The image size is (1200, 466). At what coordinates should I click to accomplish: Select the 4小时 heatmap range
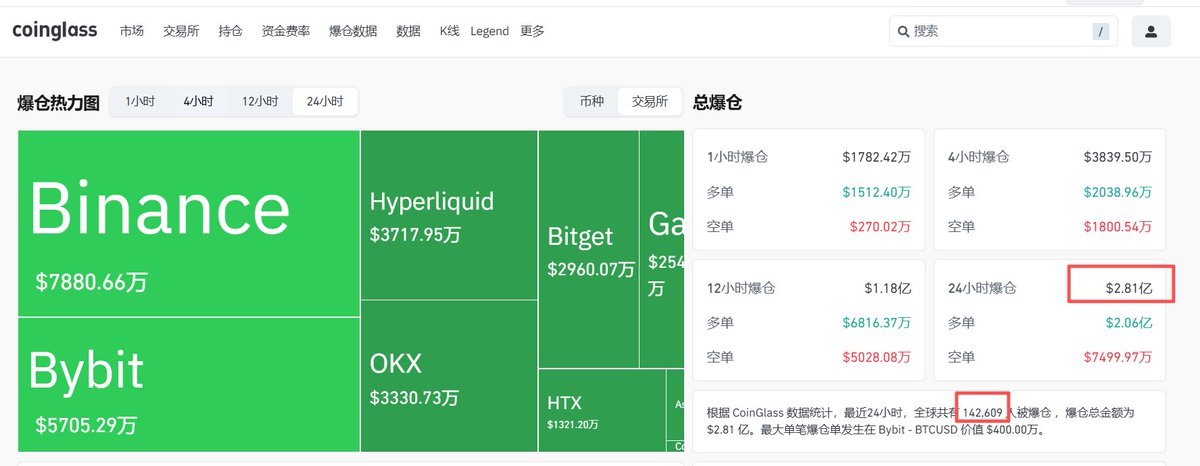pos(198,102)
